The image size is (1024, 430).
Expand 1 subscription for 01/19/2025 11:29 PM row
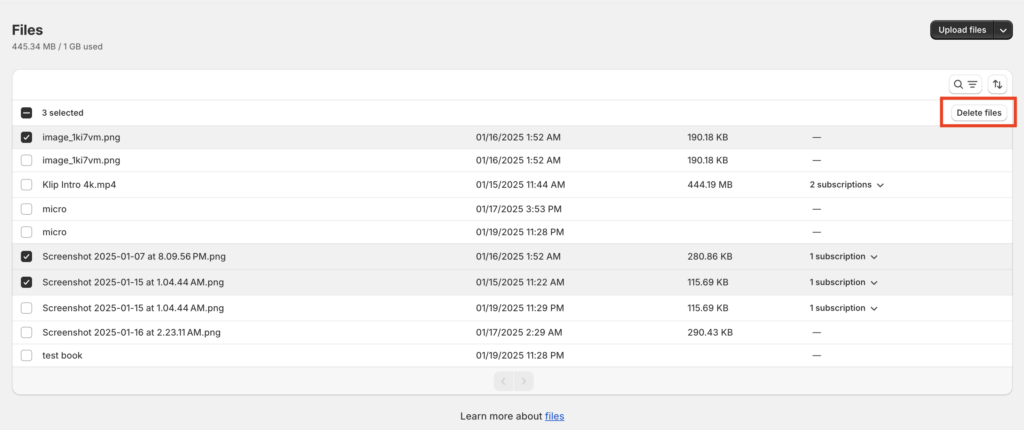(844, 308)
